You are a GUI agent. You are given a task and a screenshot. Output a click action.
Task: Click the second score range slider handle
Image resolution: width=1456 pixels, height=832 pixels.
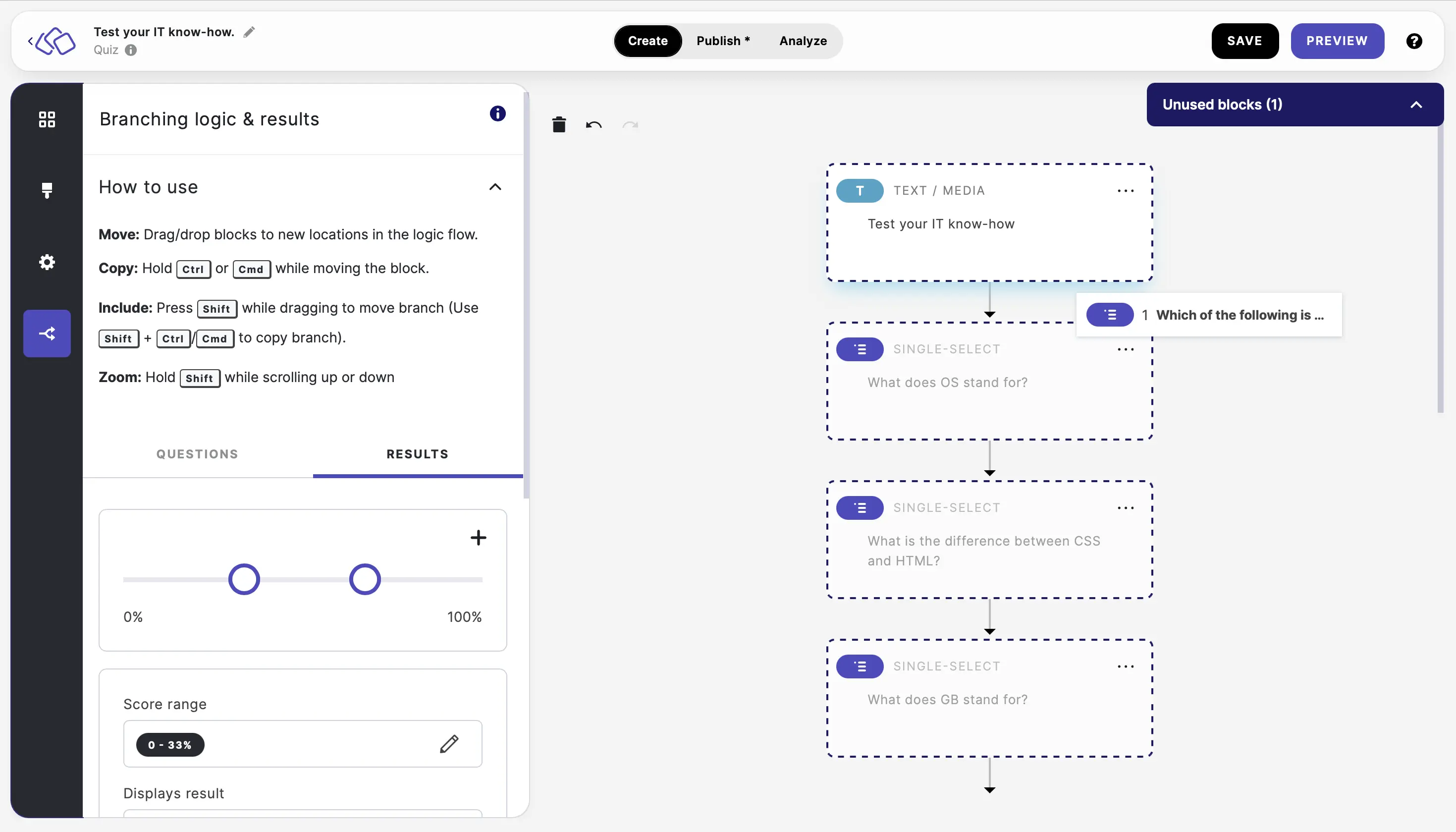365,579
